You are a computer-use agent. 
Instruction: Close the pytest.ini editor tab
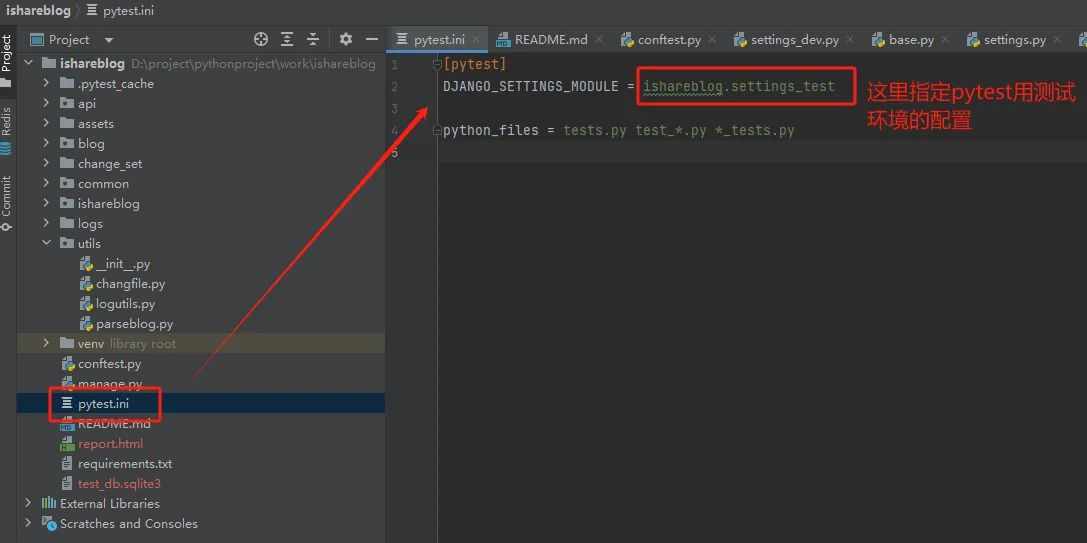[476, 39]
